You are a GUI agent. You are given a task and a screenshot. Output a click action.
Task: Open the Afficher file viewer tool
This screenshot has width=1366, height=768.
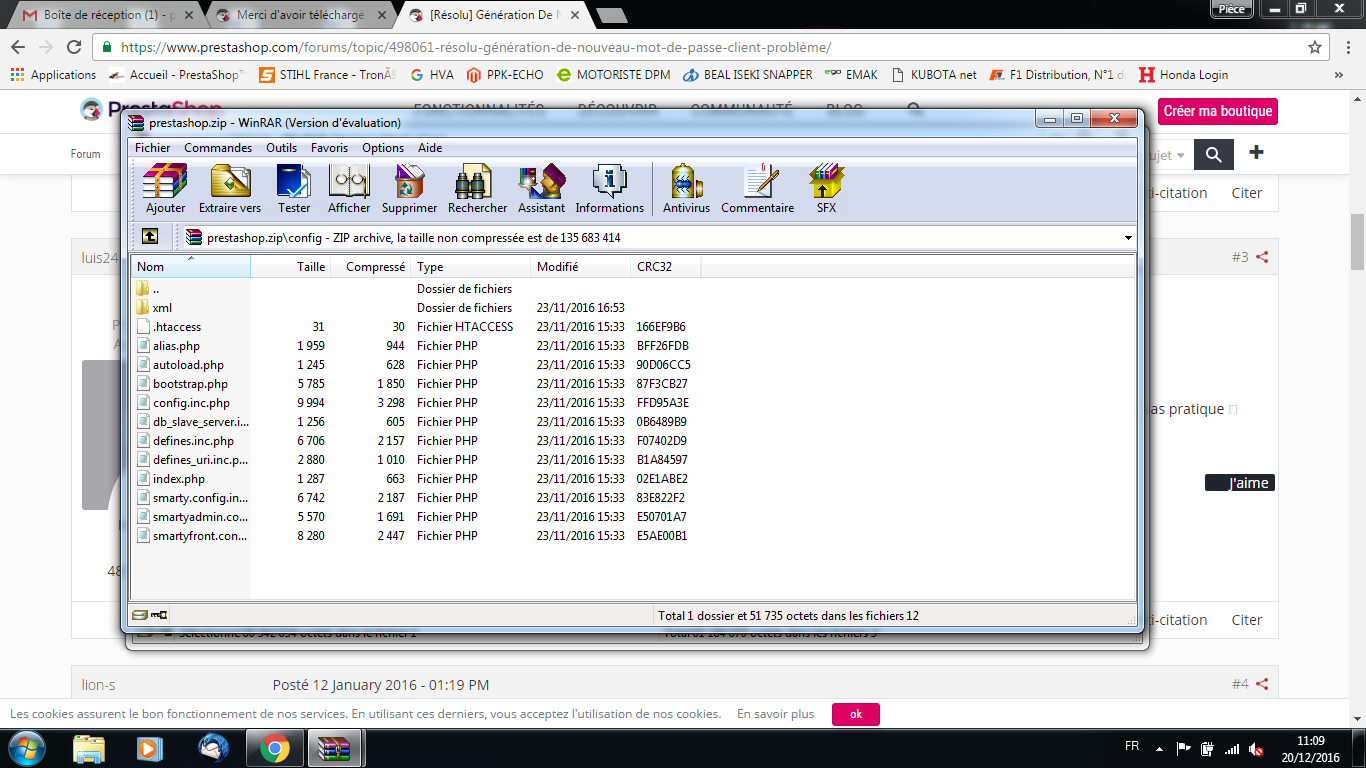(x=349, y=189)
